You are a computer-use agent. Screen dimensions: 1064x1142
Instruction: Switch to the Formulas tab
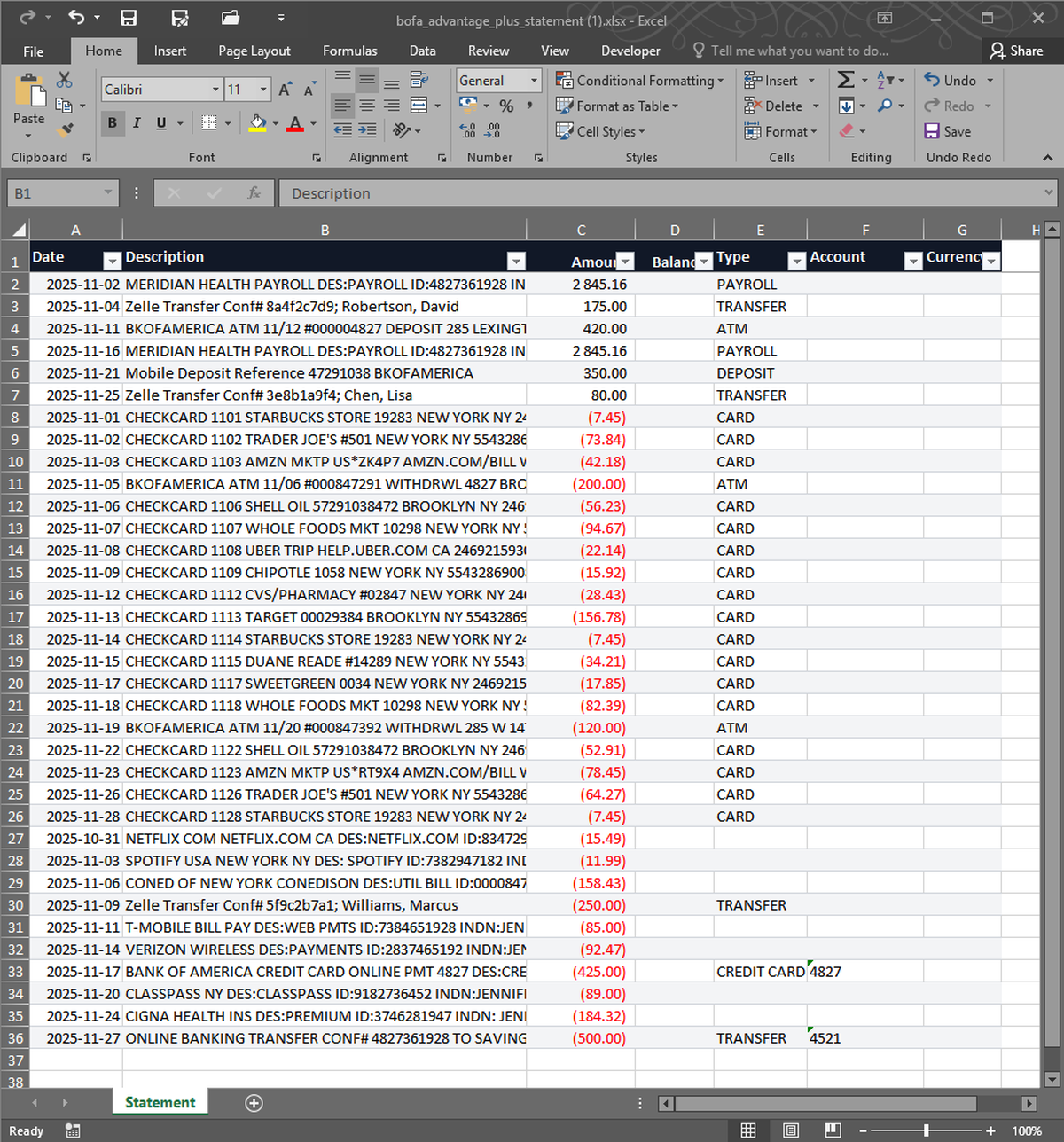(x=349, y=51)
